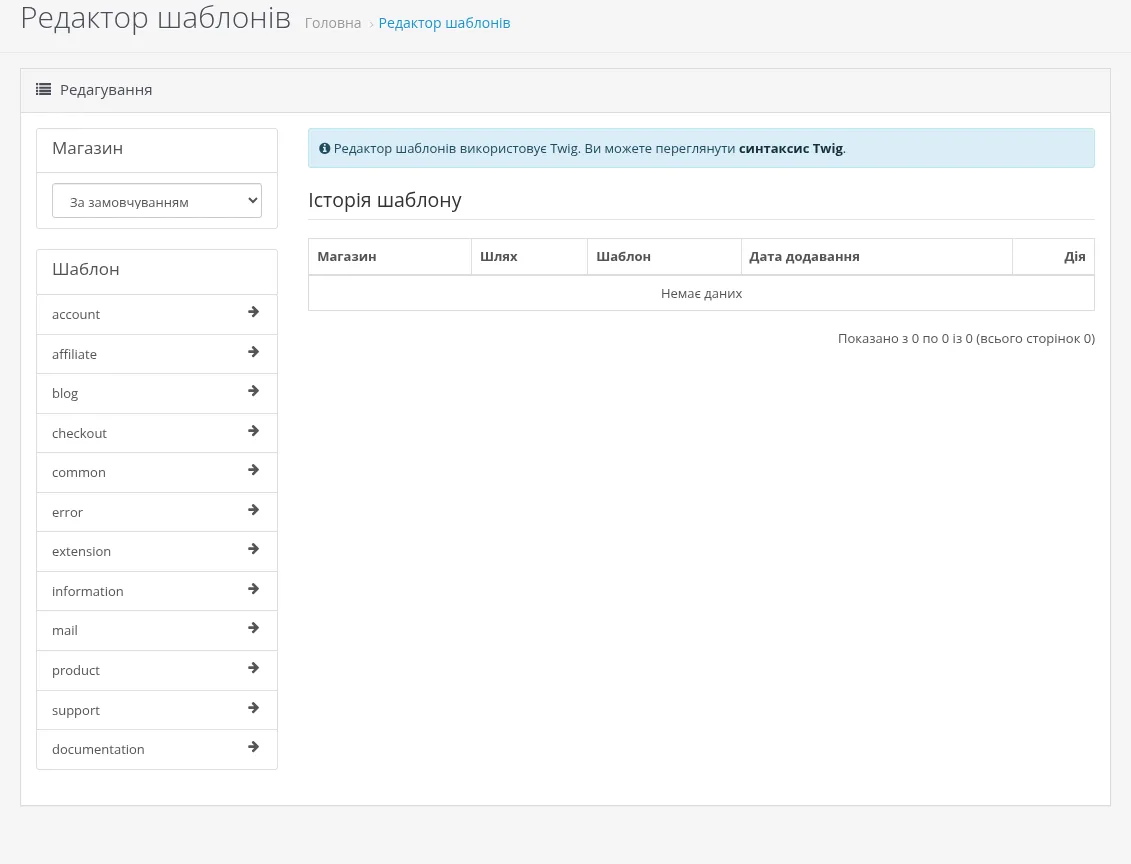Click the arrow icon beside product
The image size is (1131, 864).
(x=253, y=668)
